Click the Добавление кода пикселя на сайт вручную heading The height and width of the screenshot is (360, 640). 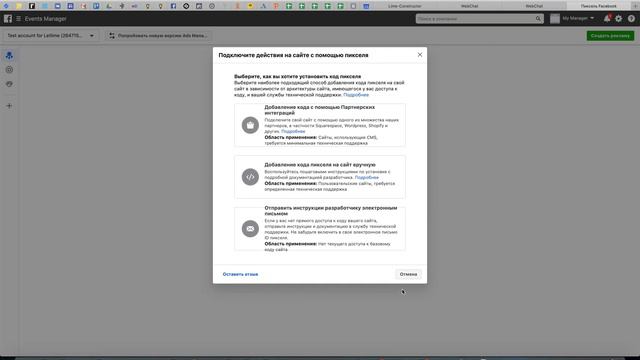[x=320, y=165]
